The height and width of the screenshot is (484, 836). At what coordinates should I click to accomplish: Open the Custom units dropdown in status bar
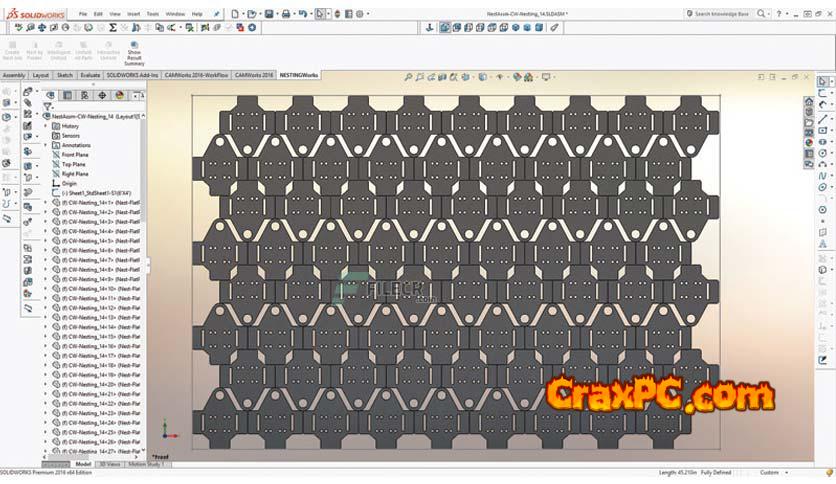point(775,472)
